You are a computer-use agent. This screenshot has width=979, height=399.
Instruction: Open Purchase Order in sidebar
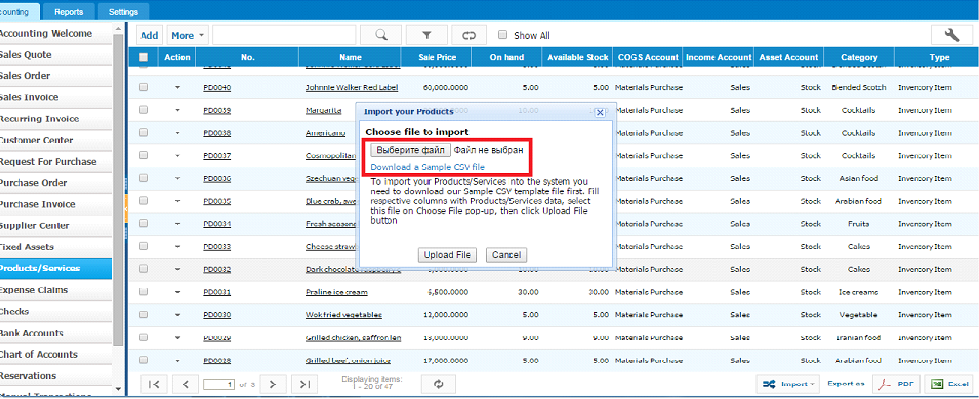[56, 182]
